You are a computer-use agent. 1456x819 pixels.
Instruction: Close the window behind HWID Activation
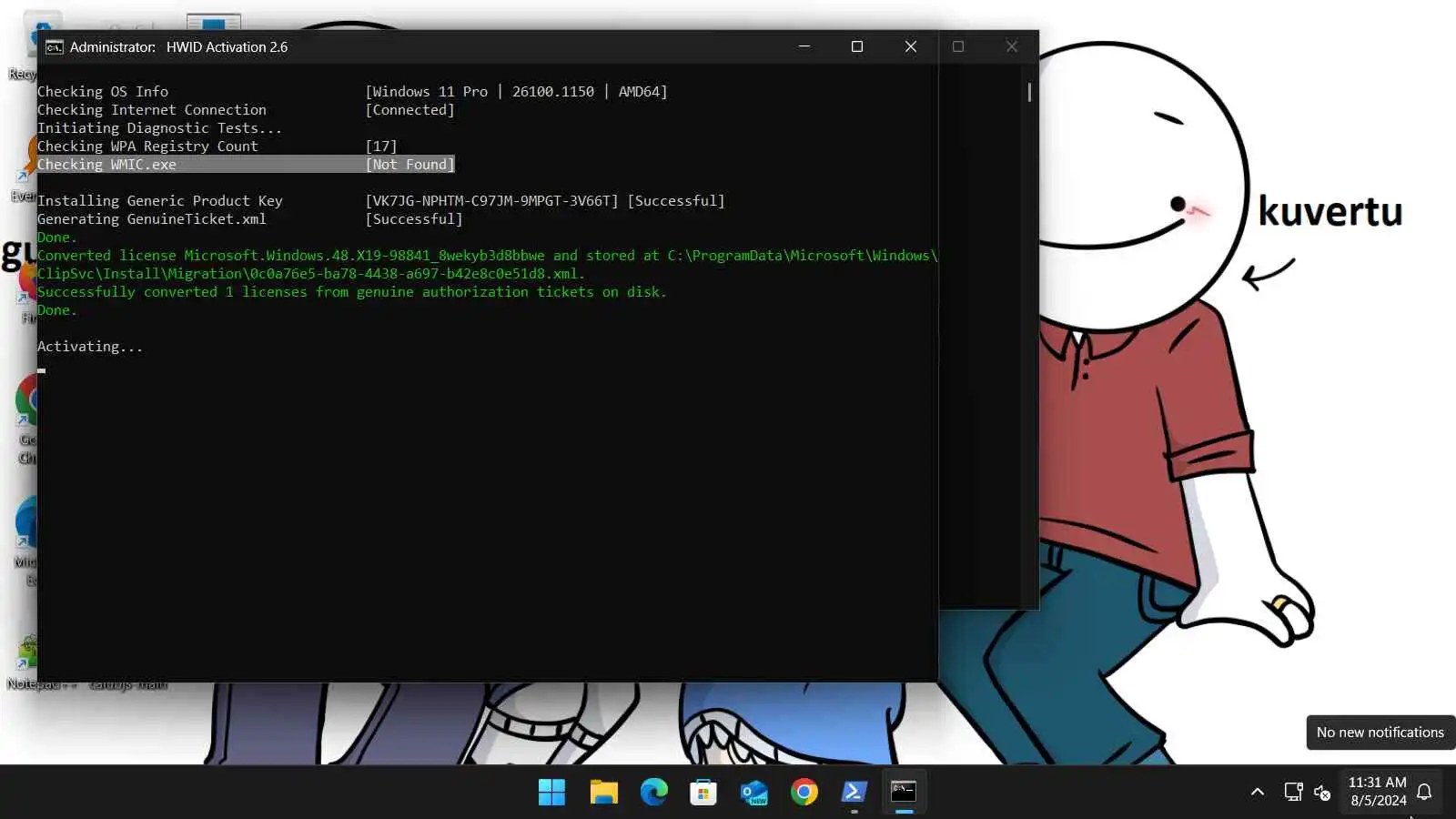tap(1012, 46)
